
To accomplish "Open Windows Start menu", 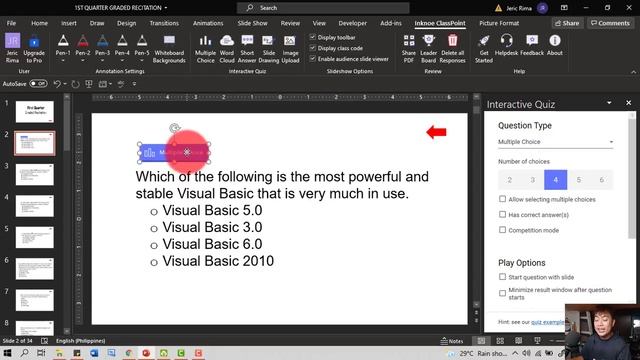I will (x=7, y=353).
